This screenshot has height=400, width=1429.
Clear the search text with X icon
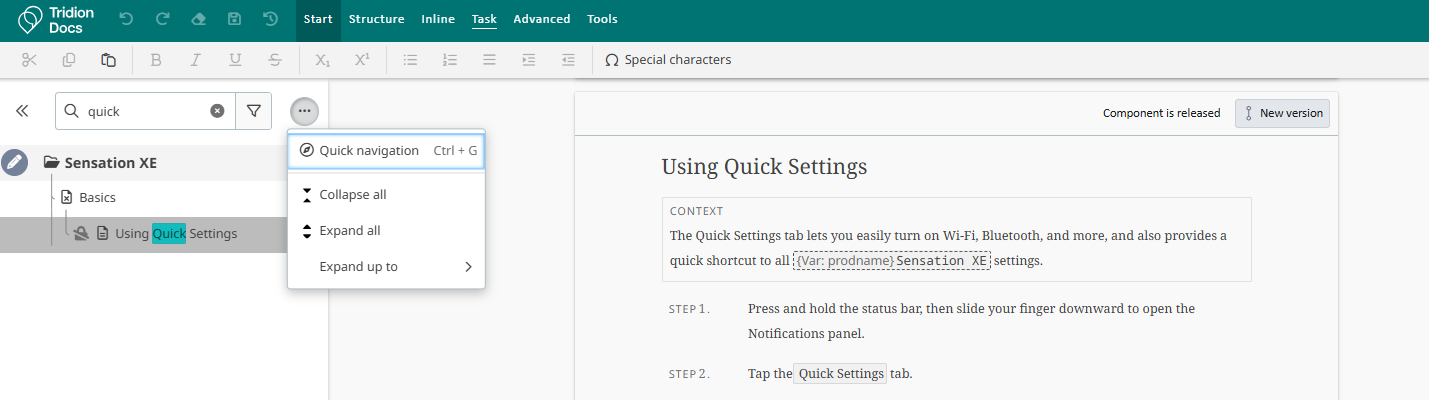click(217, 111)
